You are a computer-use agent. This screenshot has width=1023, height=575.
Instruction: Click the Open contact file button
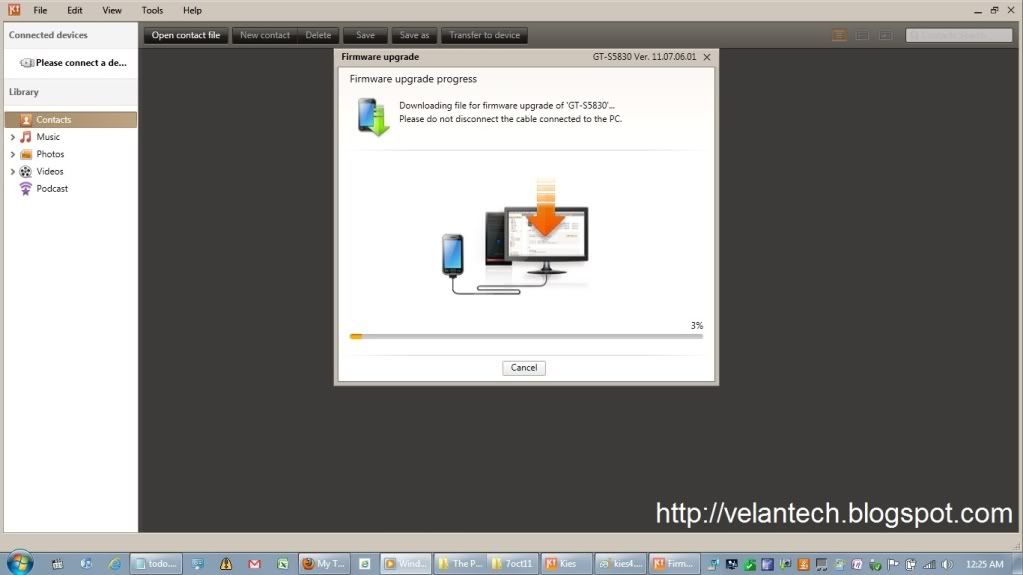click(186, 35)
